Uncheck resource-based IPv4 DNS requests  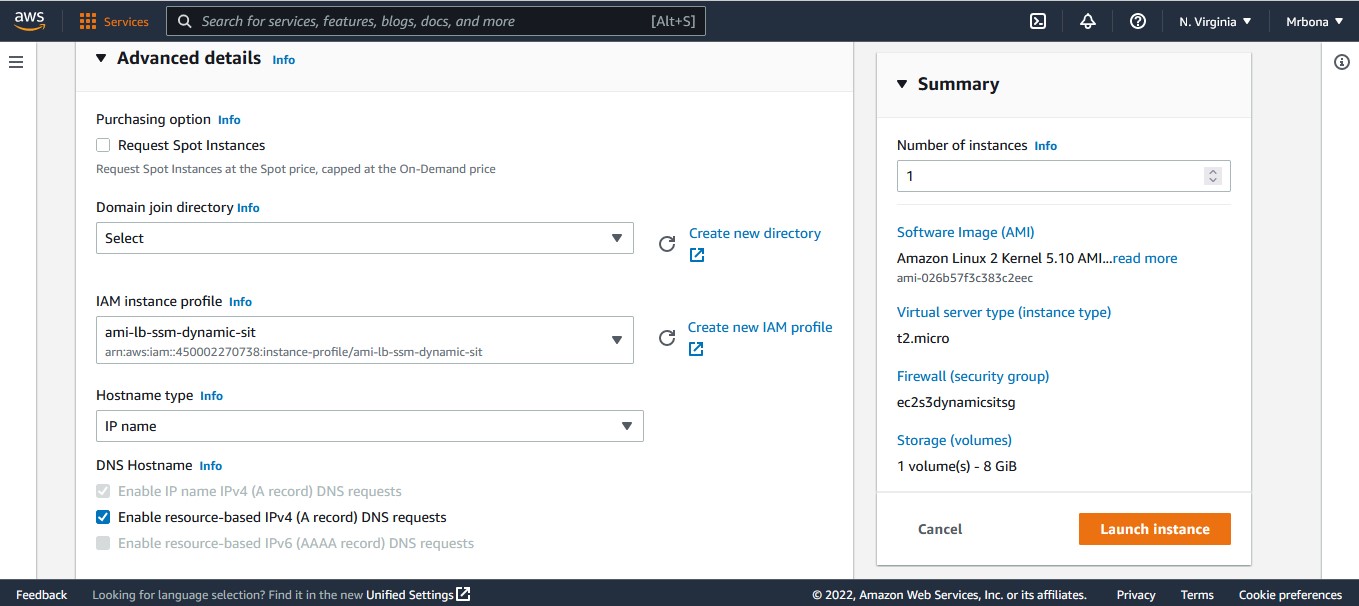coord(103,517)
